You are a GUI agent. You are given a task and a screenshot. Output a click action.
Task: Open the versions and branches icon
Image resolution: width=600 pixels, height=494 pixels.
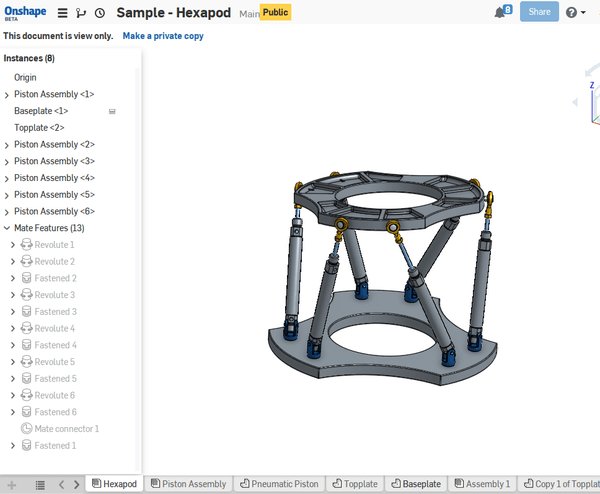coord(81,13)
